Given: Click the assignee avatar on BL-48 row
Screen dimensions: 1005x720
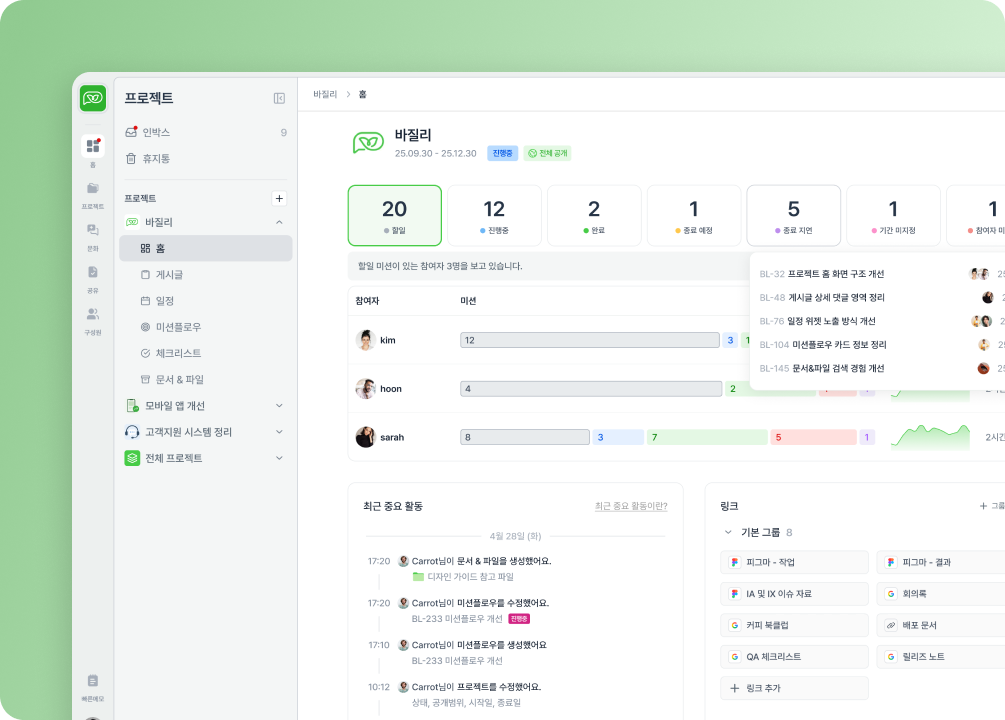Looking at the screenshot, I should (988, 297).
